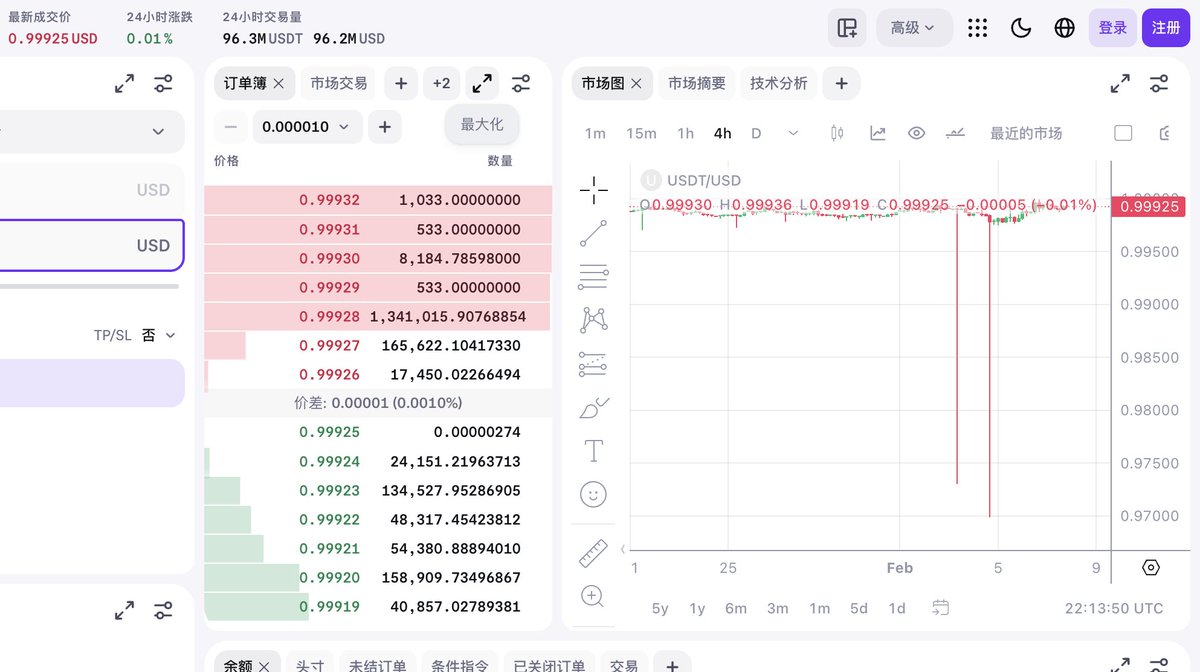1200x672 pixels.
Task: Click the 最近的市场 label
Action: (x=1026, y=133)
